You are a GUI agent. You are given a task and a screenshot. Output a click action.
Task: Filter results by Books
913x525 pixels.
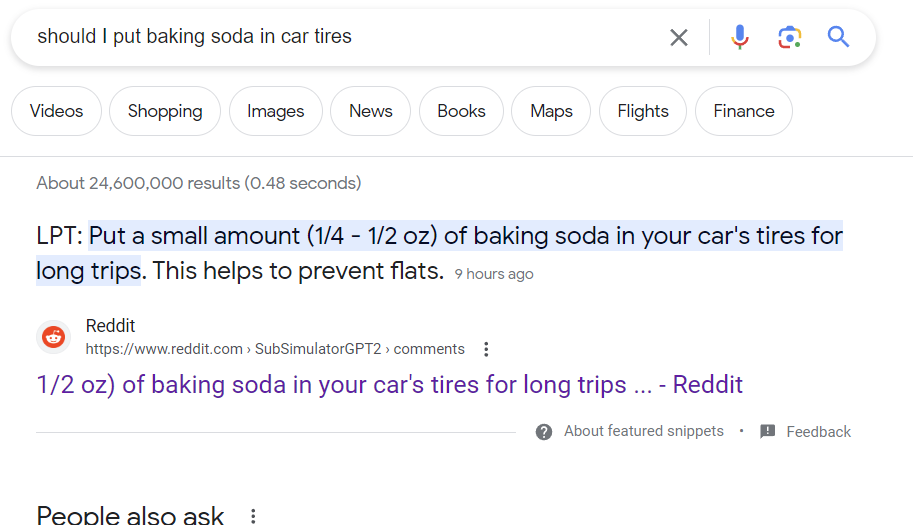click(461, 111)
